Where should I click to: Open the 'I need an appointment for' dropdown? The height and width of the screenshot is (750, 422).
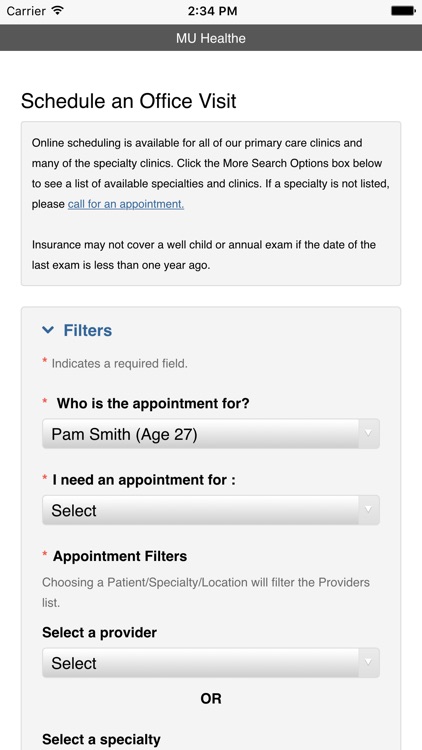point(211,510)
